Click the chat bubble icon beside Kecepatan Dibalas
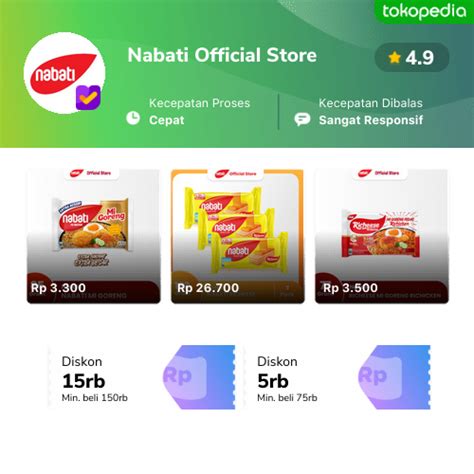The image size is (474, 474). [302, 119]
